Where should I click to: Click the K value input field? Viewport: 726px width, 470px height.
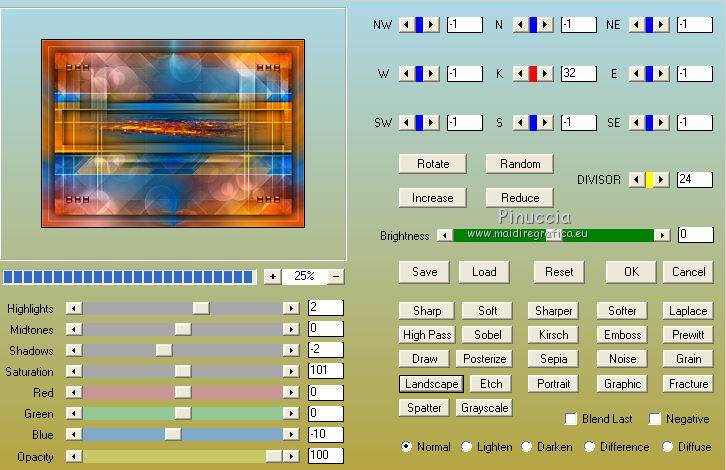pos(579,74)
